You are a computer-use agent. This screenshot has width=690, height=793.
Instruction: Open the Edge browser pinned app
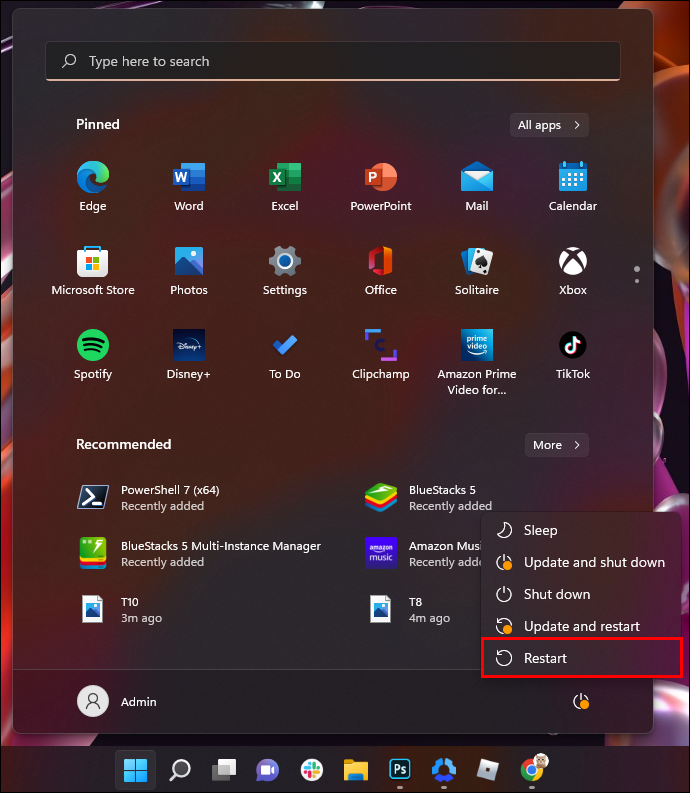click(x=93, y=186)
